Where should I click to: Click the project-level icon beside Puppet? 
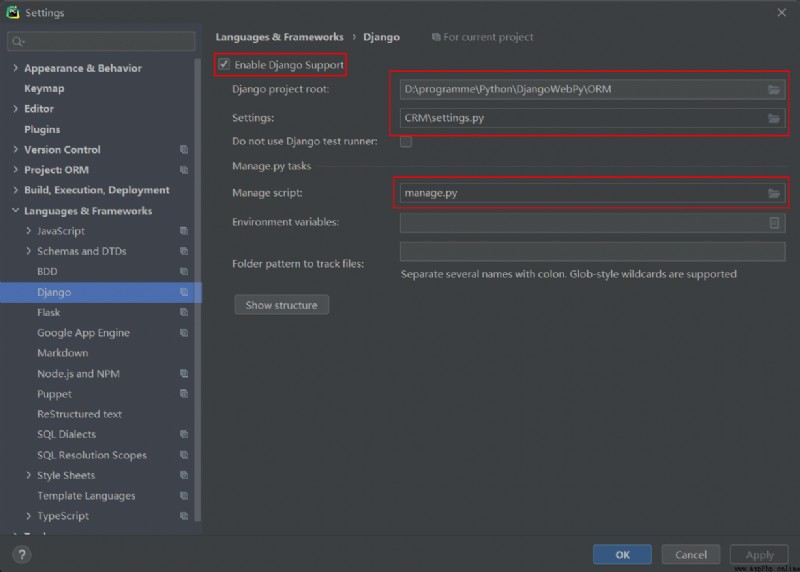(184, 394)
